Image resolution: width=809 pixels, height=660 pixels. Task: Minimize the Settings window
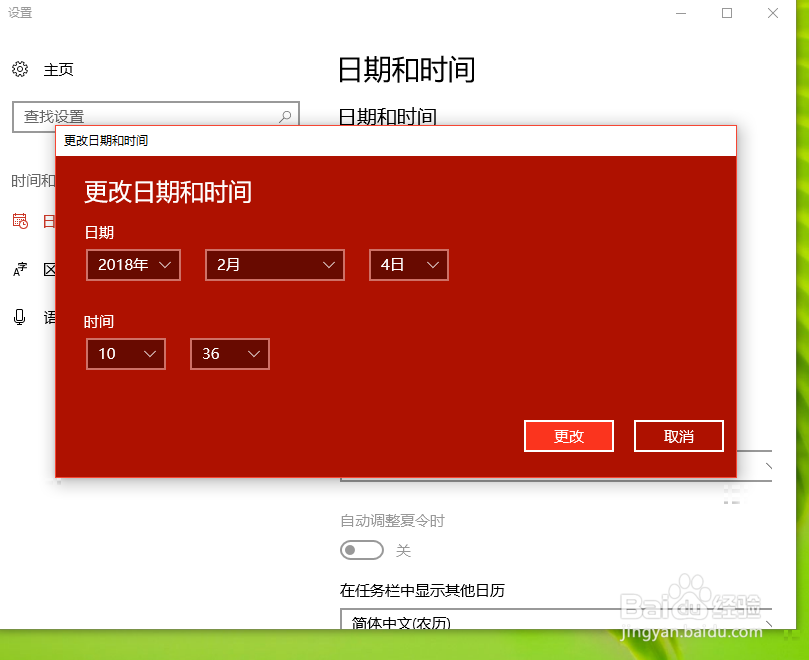click(683, 13)
